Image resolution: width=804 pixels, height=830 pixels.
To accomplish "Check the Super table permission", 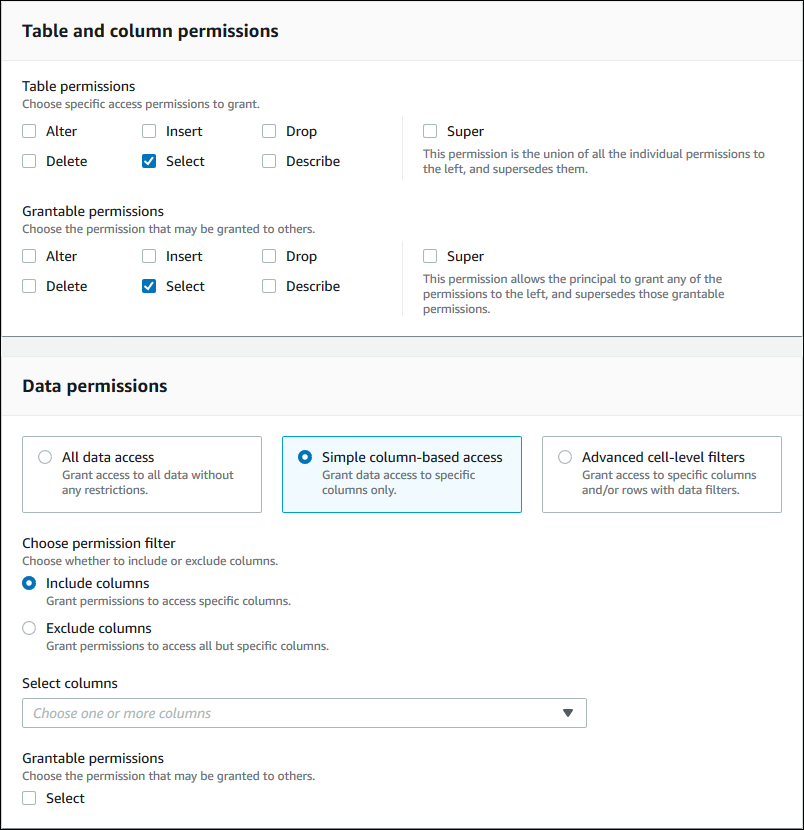I will pos(430,131).
